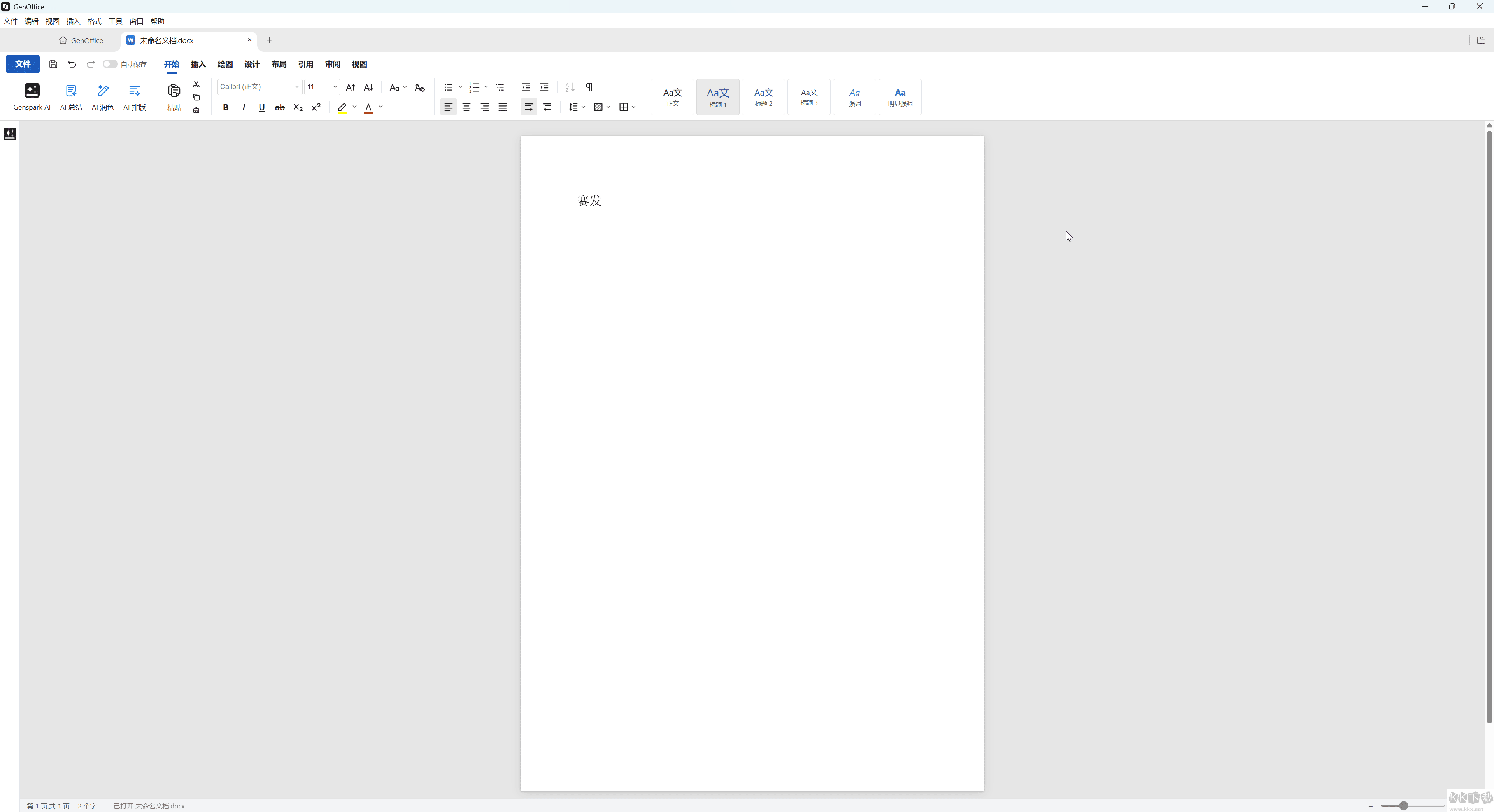This screenshot has width=1494, height=812.
Task: Toggle underline formatting
Action: click(261, 107)
